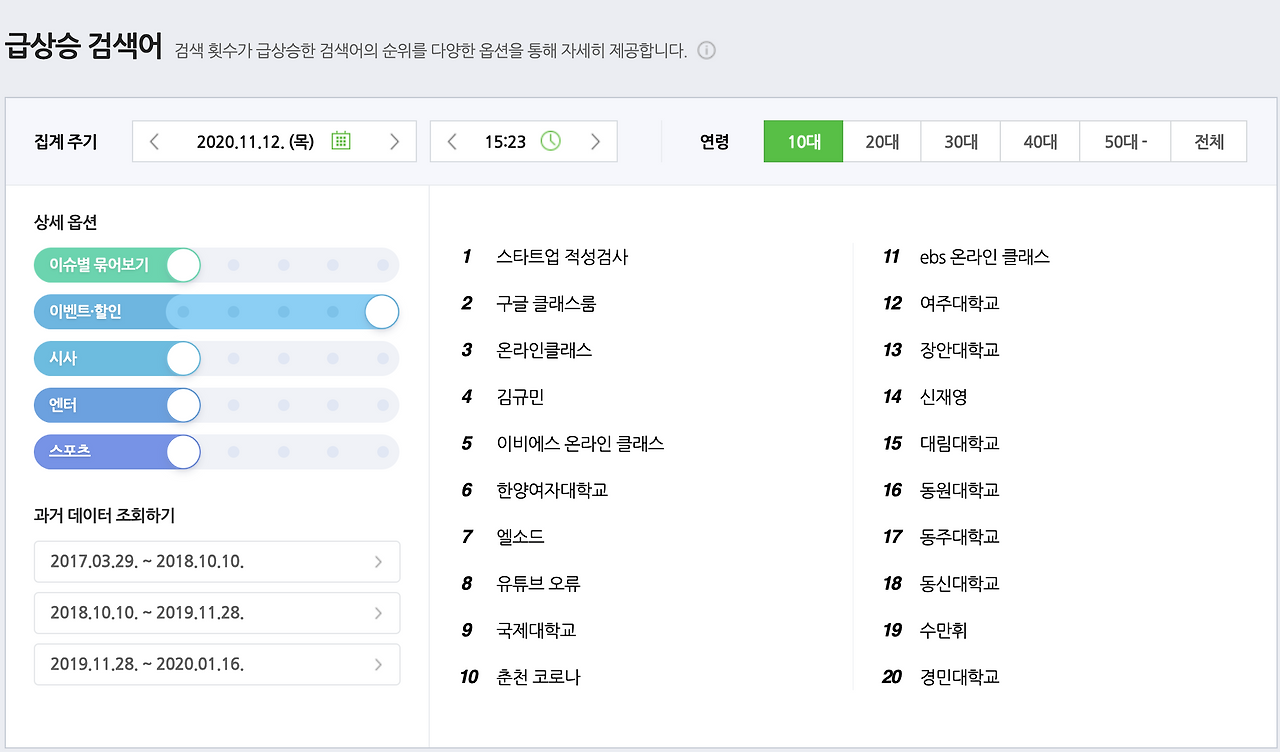Click the 스포츠 option label
The width and height of the screenshot is (1280, 752).
70,451
